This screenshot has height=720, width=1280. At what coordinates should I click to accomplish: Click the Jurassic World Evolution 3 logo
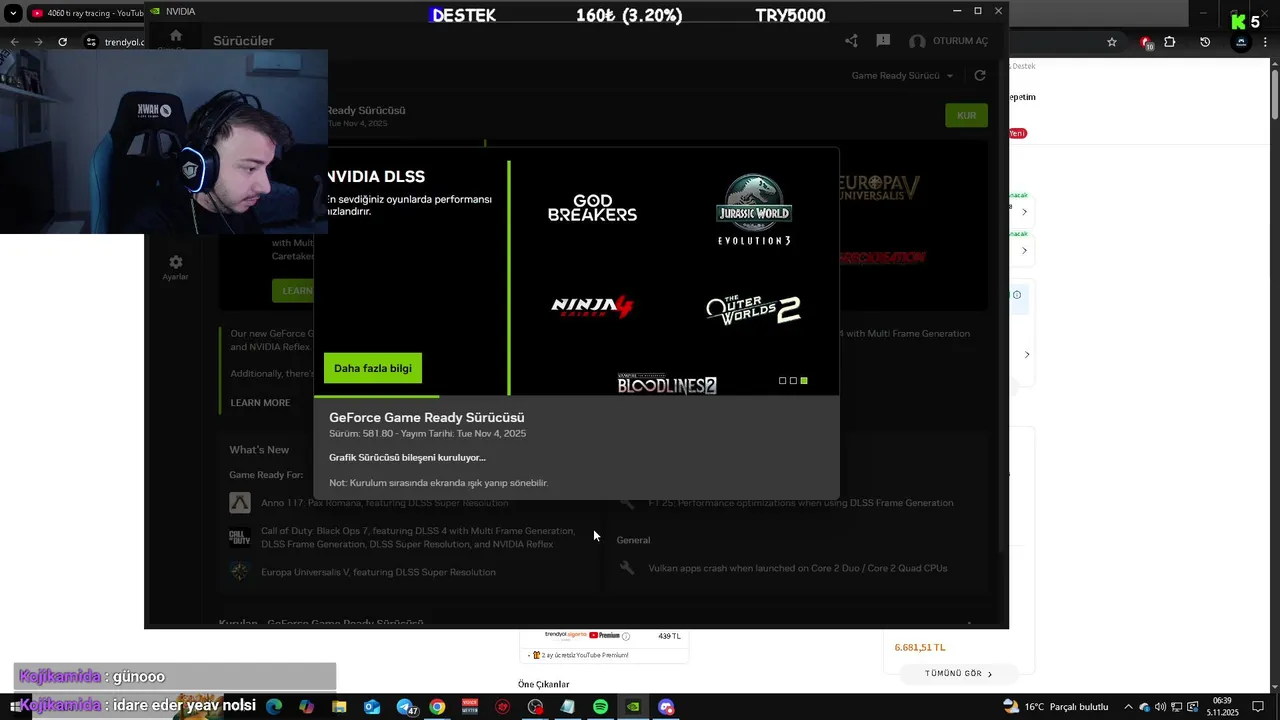tap(754, 210)
